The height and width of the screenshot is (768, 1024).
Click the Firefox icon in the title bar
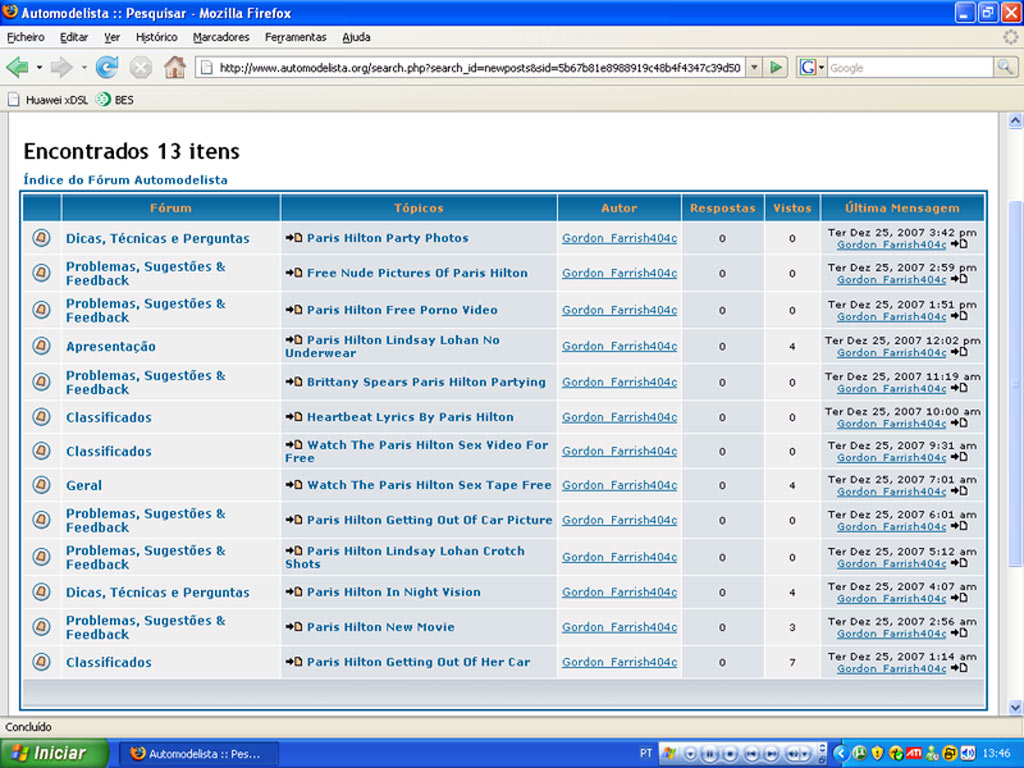coord(10,12)
